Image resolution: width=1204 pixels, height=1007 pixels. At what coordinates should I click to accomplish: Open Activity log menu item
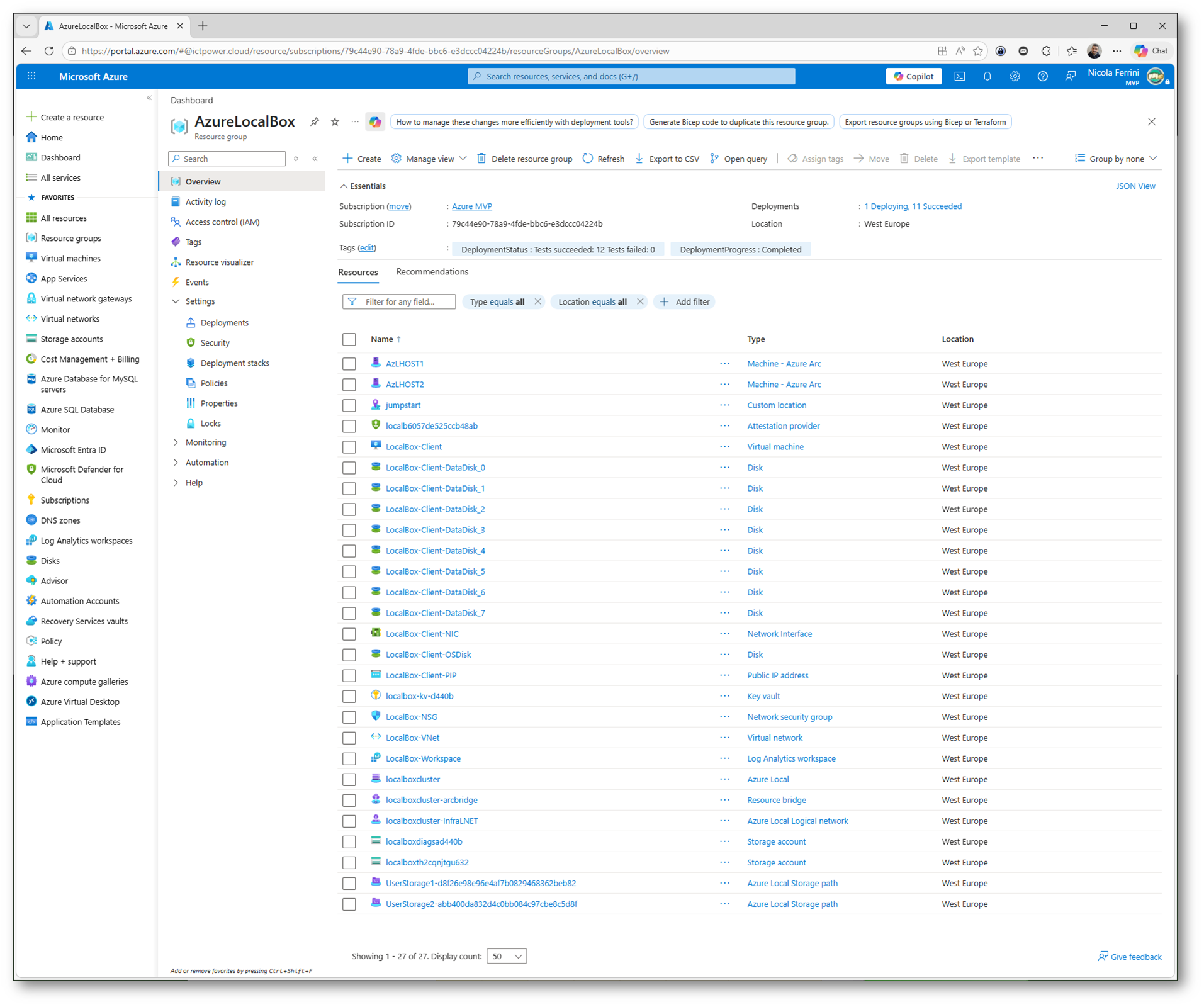pos(205,201)
